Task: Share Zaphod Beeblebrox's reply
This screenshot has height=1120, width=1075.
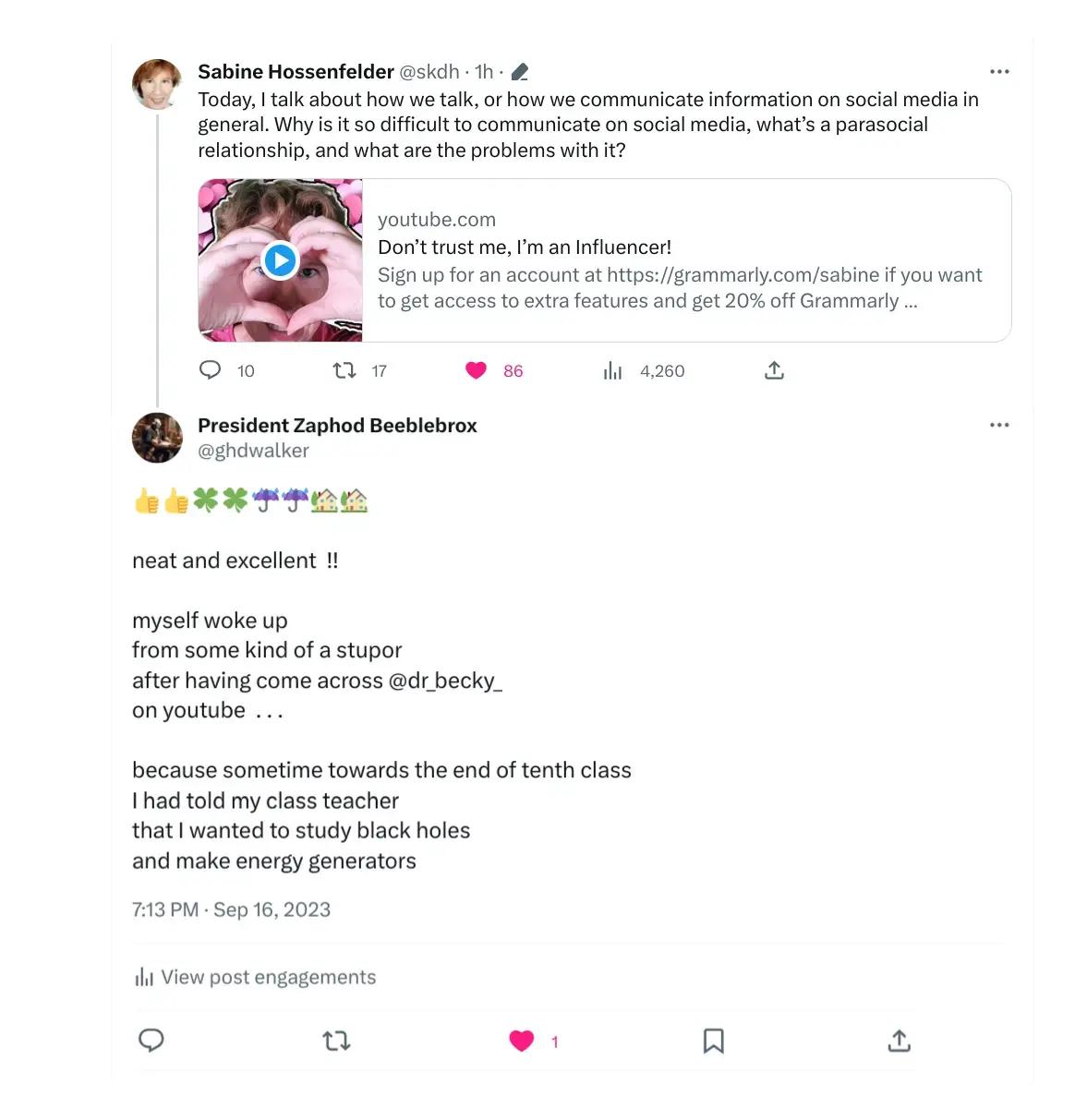Action: 899,1042
